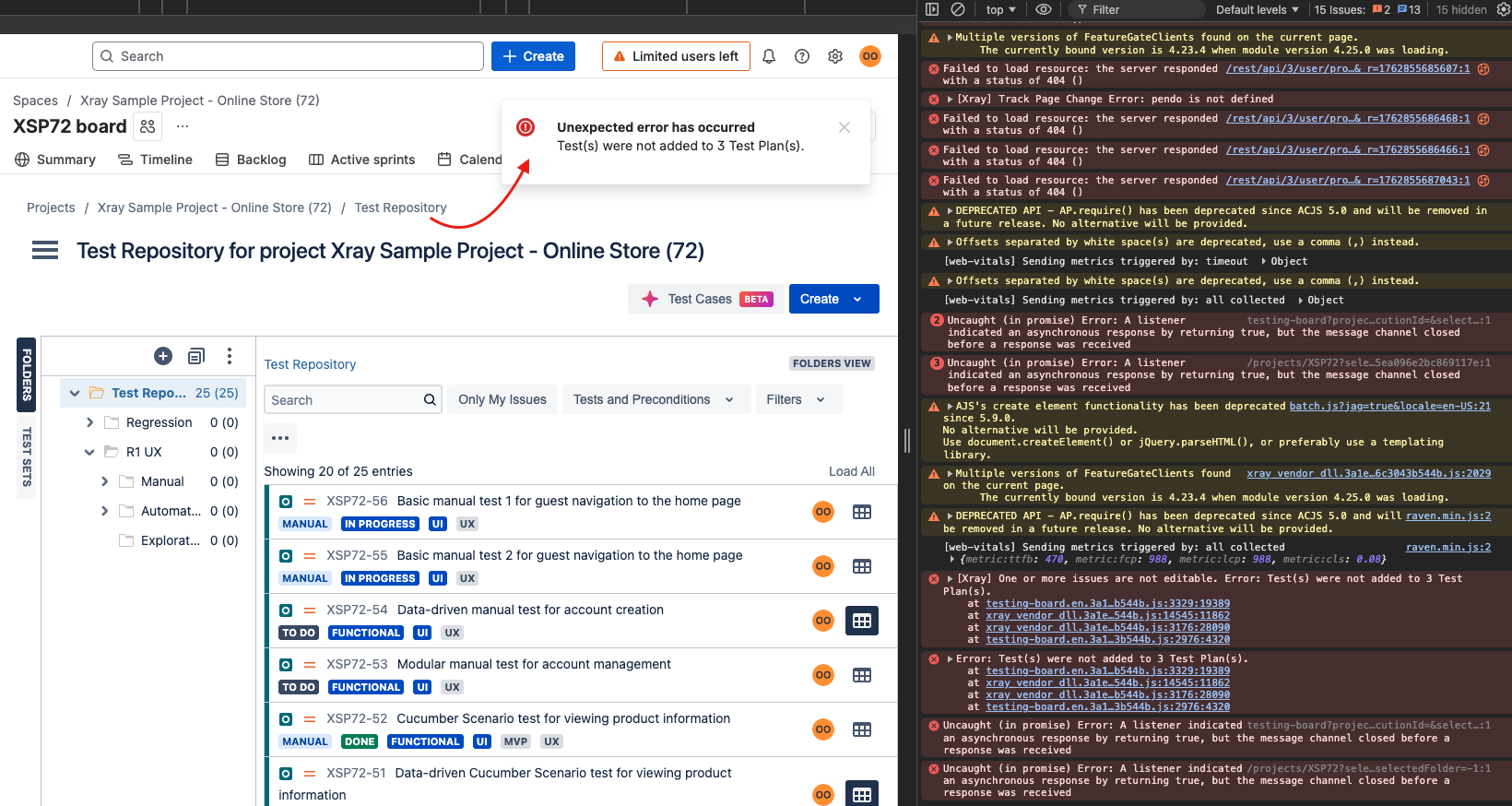
Task: Click the notifications bell icon
Action: (769, 56)
